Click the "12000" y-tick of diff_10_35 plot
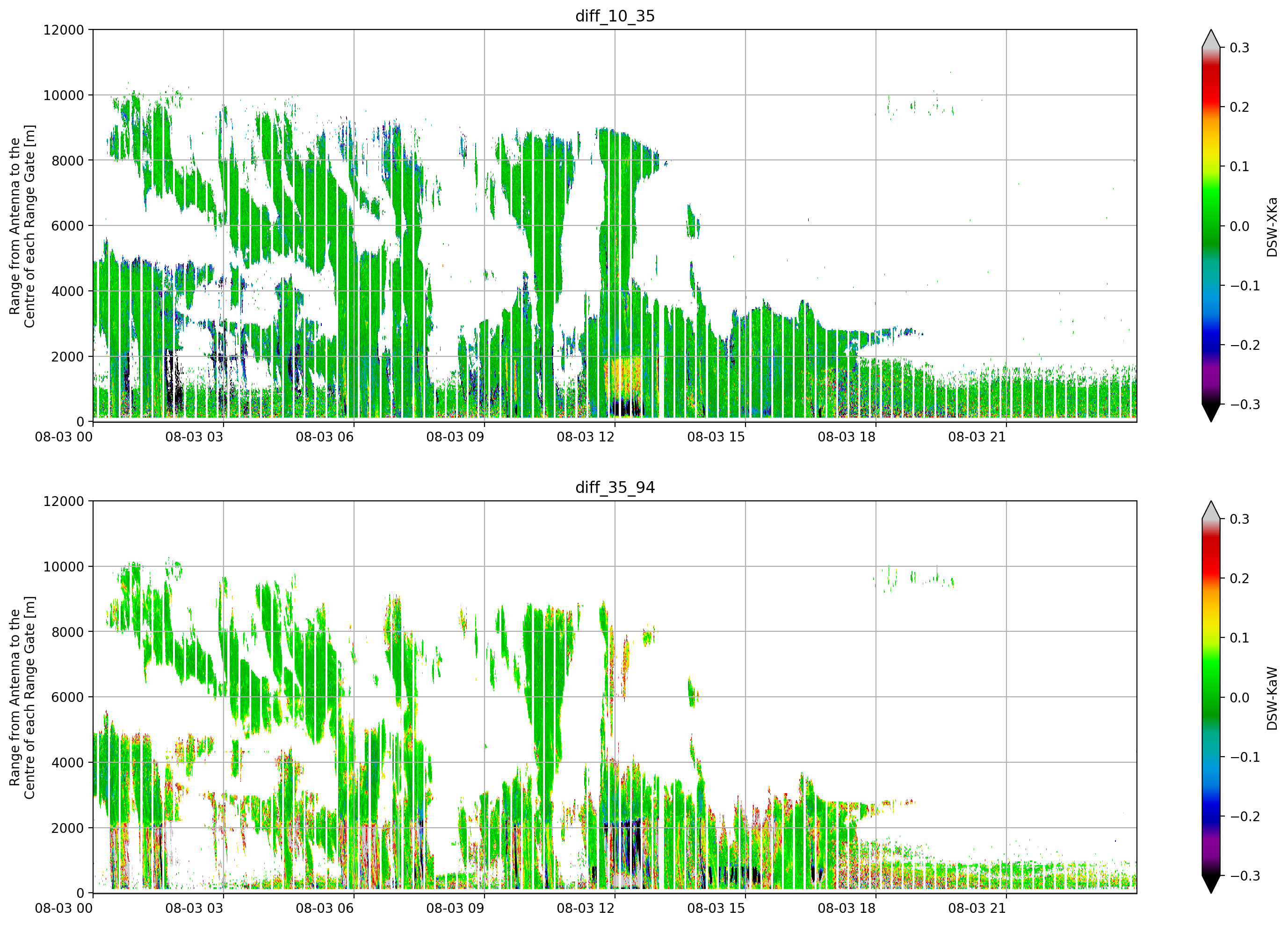Screen dimensions: 1288x925 click(x=64, y=30)
